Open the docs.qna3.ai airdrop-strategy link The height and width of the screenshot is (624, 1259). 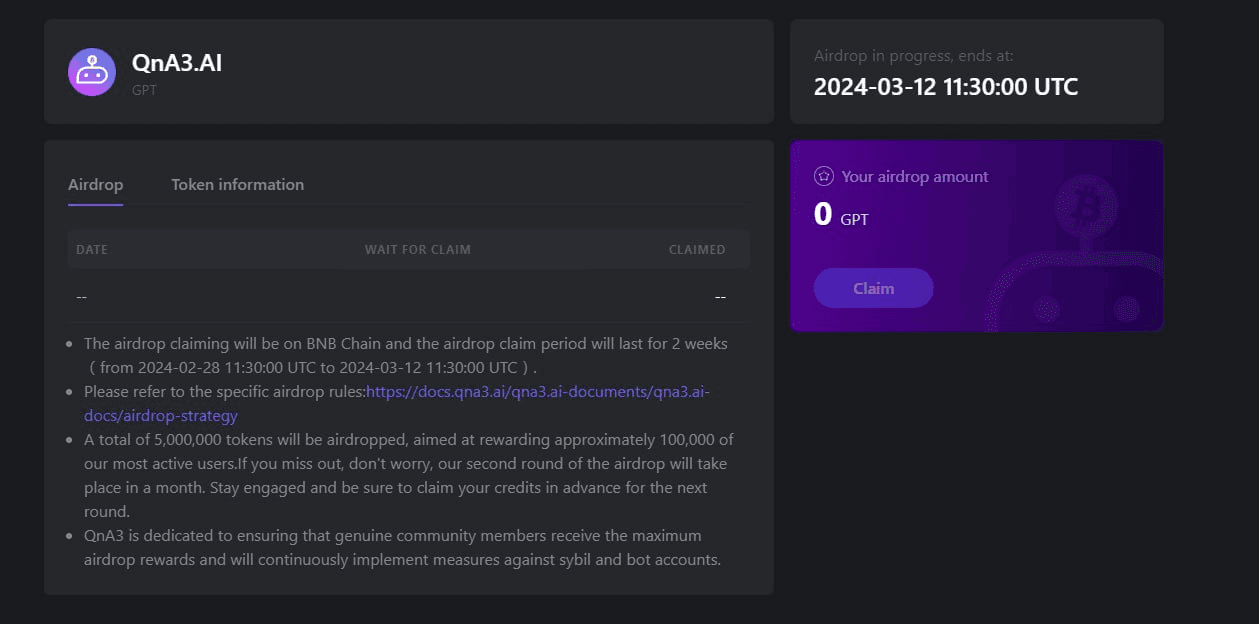(x=537, y=392)
